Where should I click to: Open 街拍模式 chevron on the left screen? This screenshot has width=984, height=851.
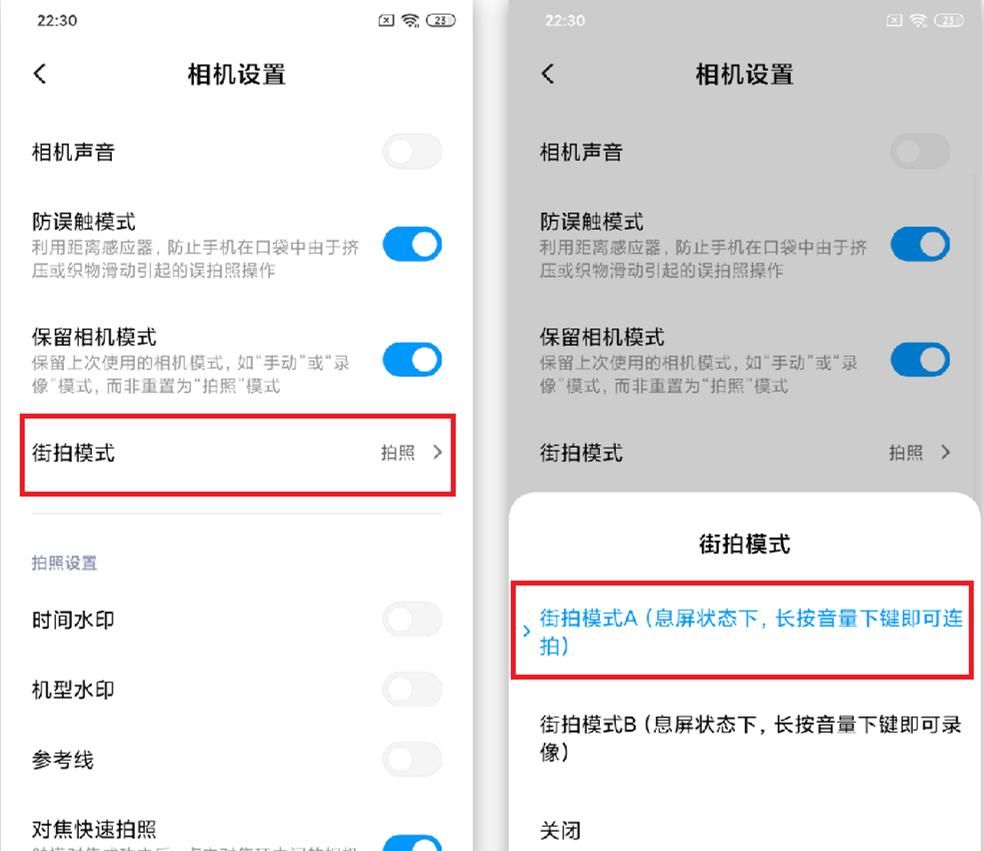pos(437,452)
